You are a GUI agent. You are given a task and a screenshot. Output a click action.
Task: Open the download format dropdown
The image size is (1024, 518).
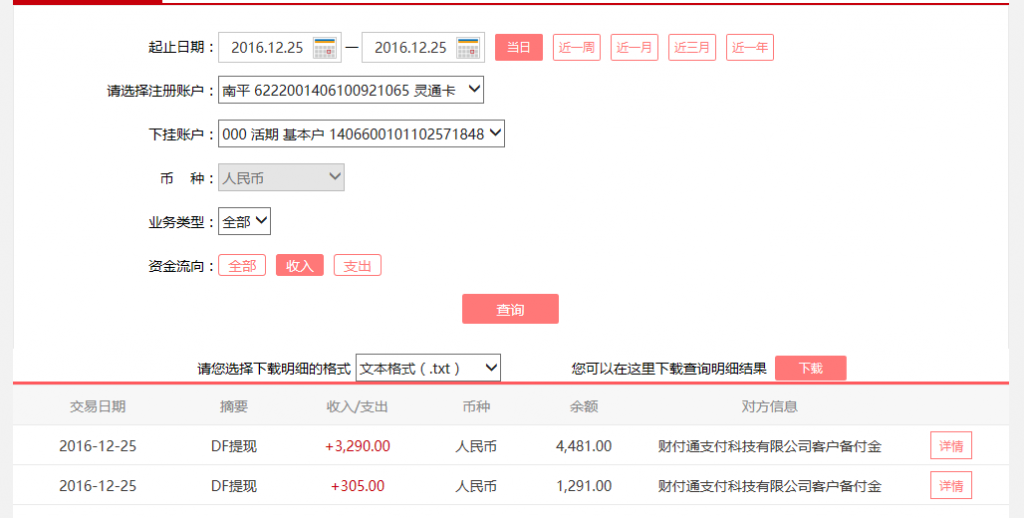click(428, 368)
